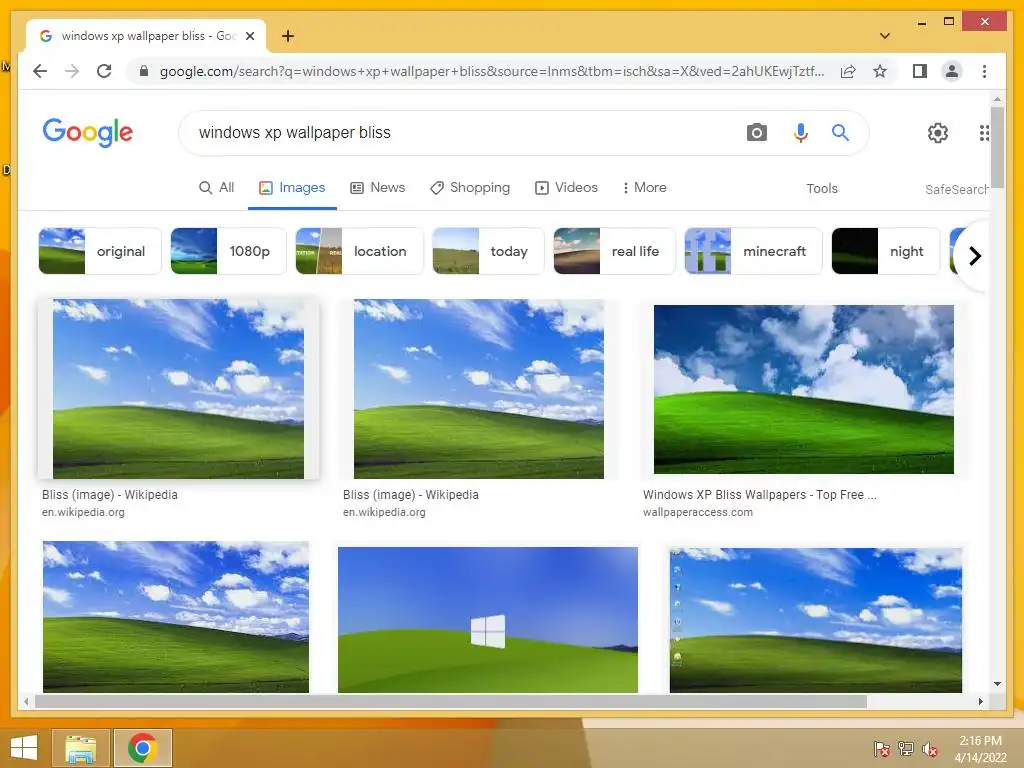Start voice search with the microphone icon
Screen dimensions: 1024x768
point(800,133)
